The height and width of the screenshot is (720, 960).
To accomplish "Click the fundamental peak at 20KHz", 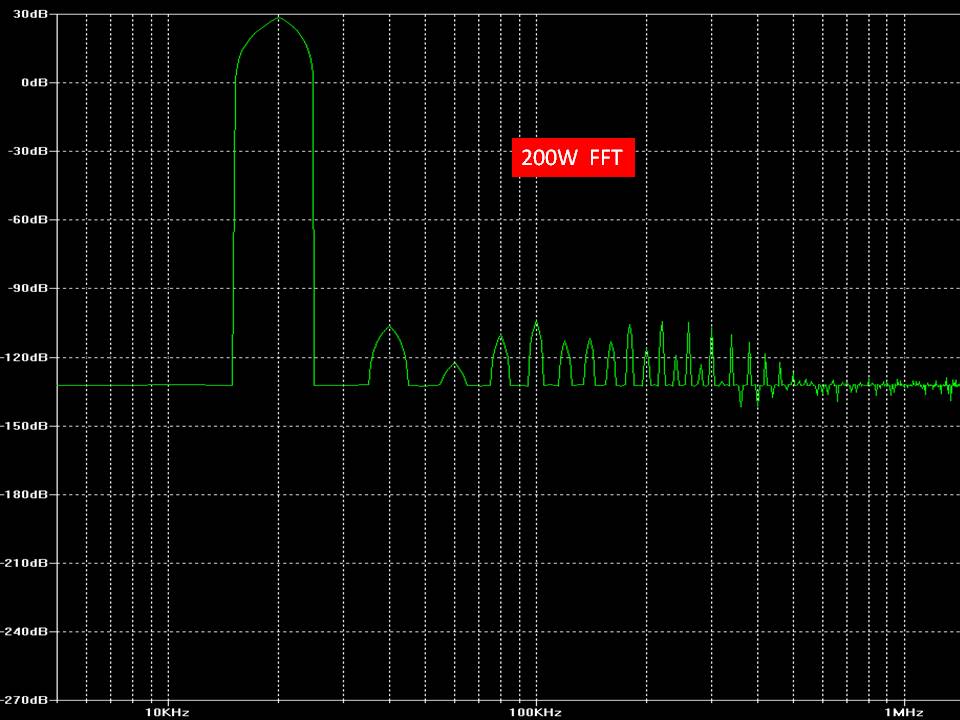I will [279, 17].
